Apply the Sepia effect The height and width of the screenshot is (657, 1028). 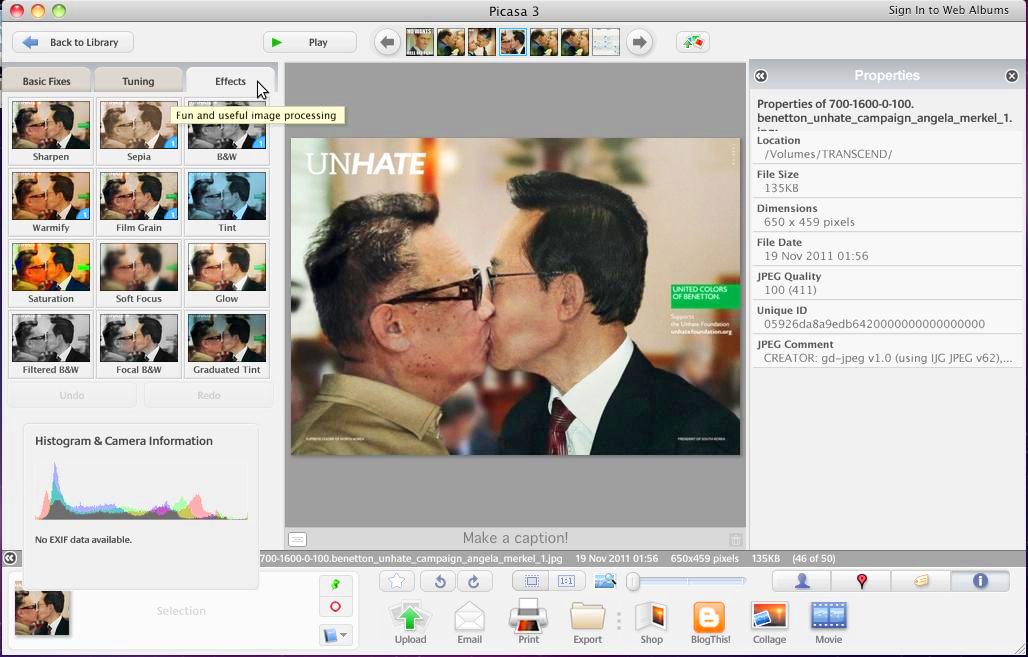tap(138, 130)
